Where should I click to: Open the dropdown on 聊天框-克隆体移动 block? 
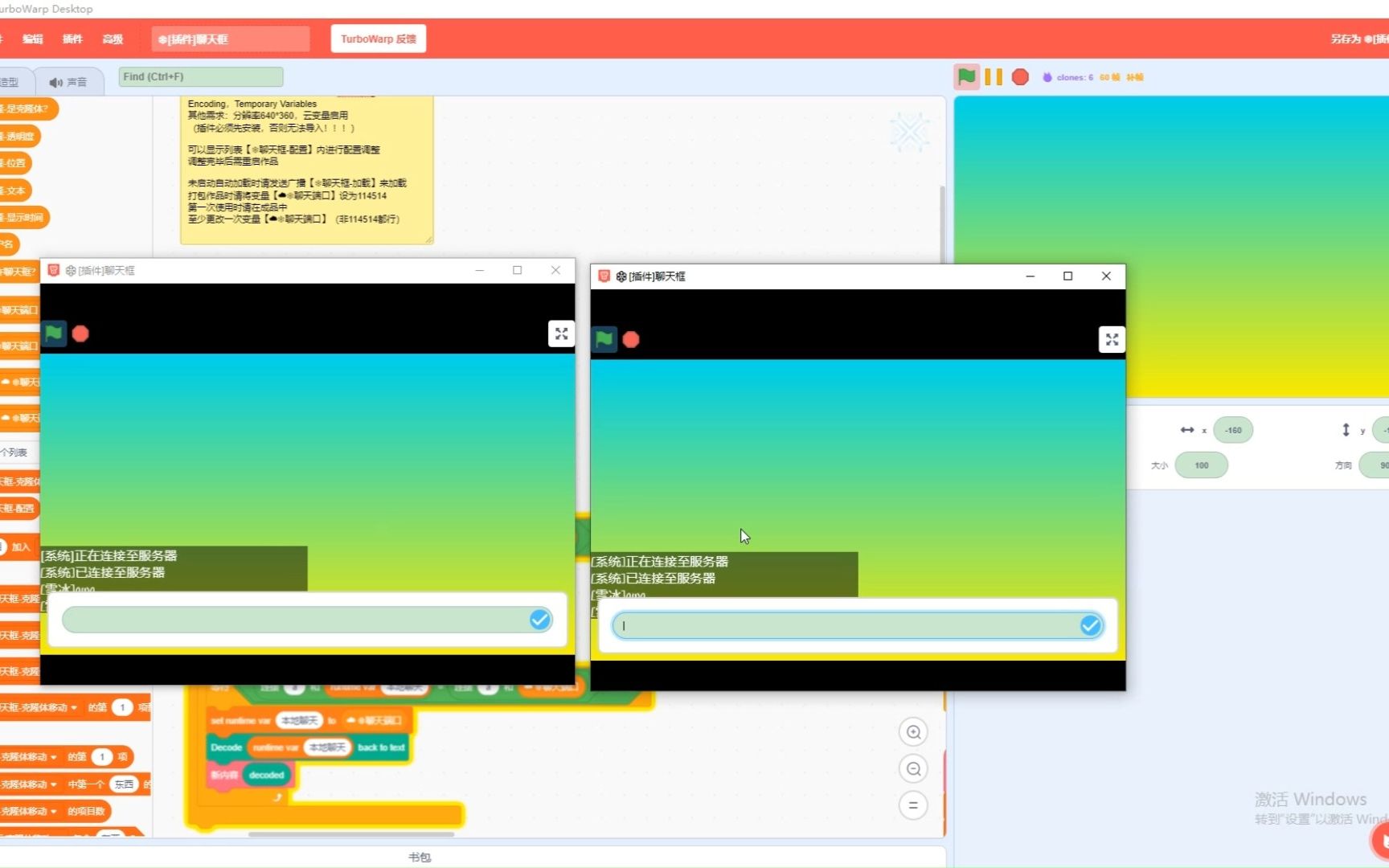point(74,707)
